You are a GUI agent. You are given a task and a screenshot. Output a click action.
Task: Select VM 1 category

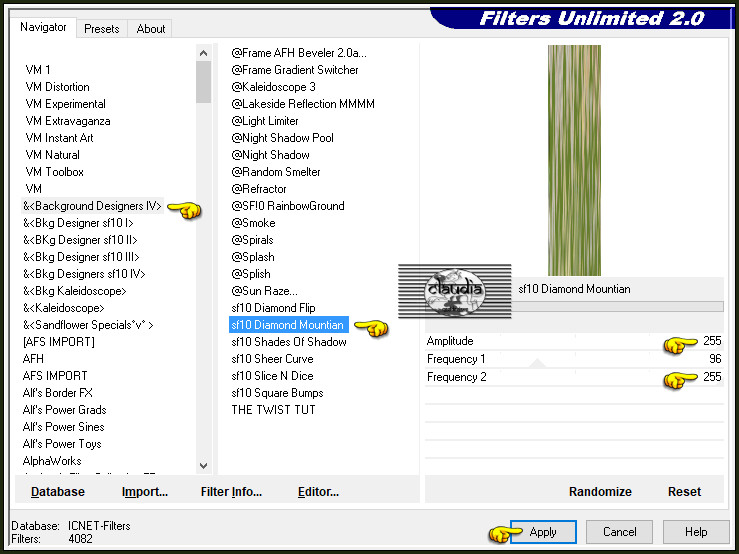point(38,70)
